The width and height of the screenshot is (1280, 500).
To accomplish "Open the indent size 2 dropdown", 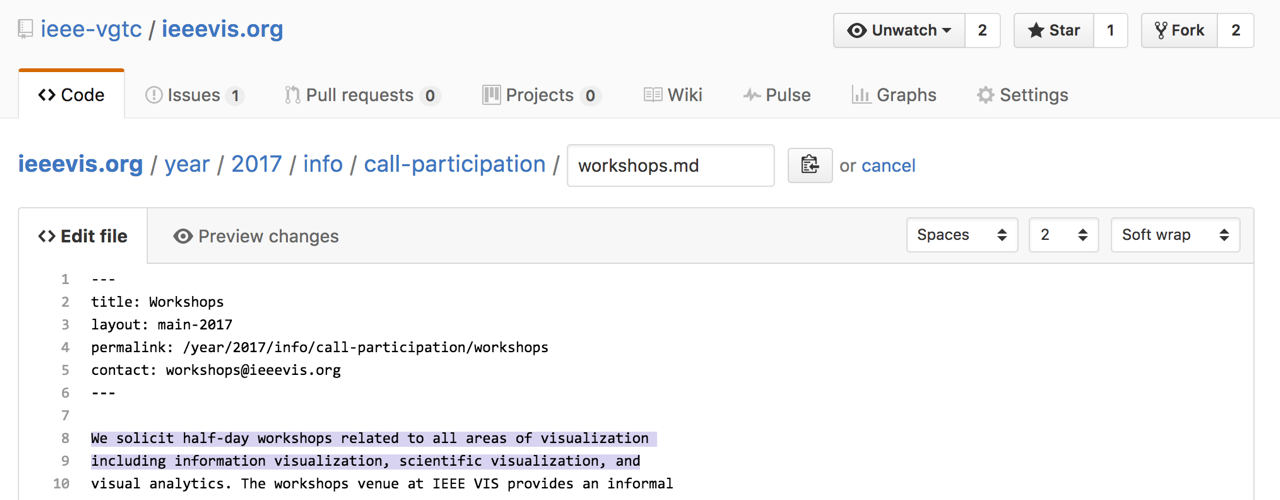I will [1063, 235].
